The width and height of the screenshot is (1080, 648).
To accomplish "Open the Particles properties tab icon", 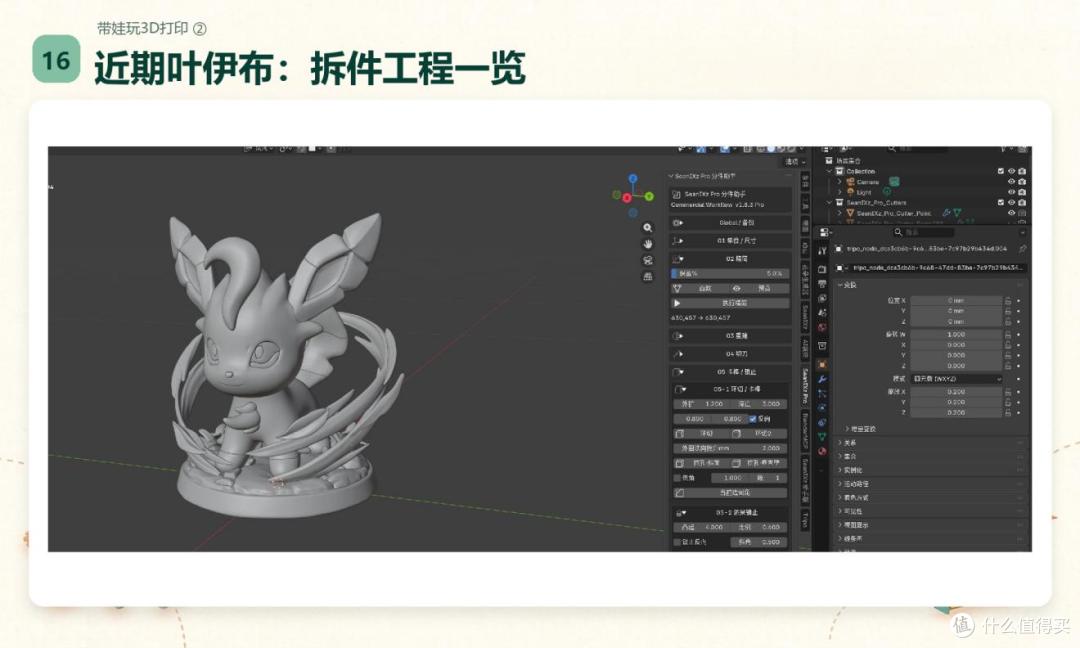I will coord(822,393).
